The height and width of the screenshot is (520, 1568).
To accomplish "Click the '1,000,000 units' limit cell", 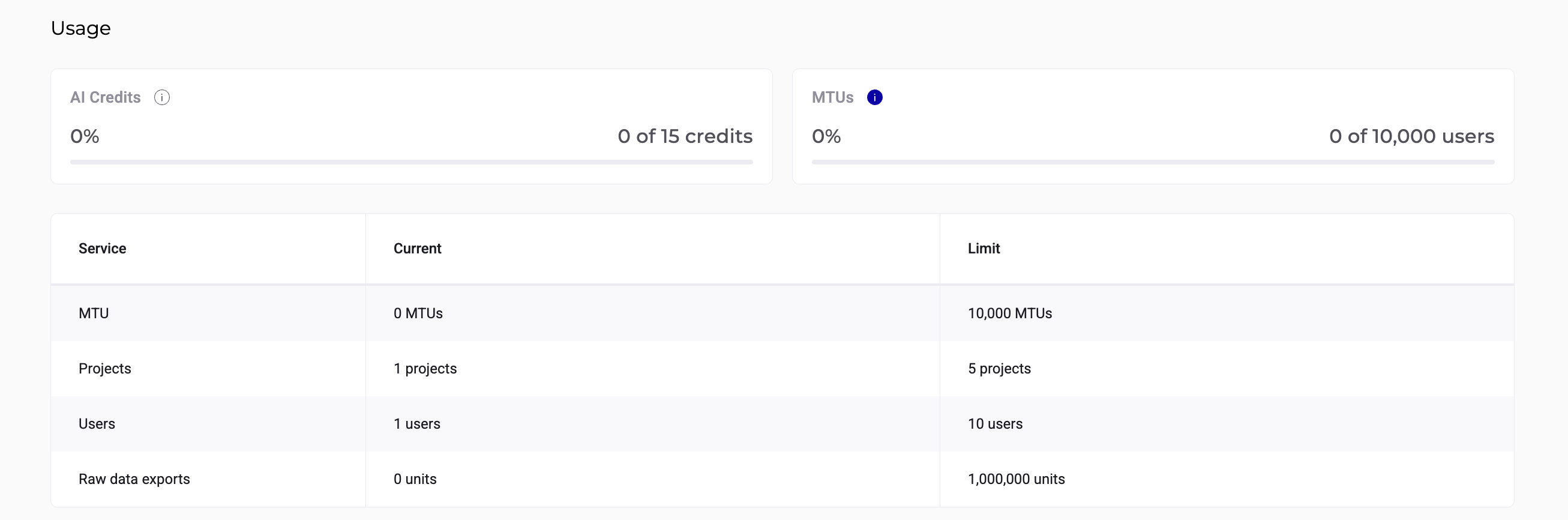I will (1016, 479).
